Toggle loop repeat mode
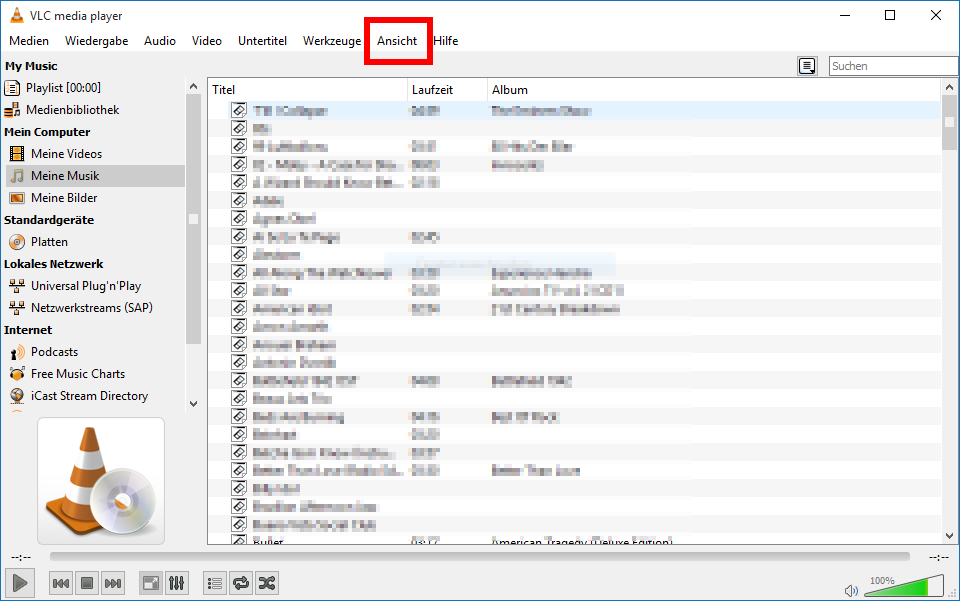Screen dimensions: 960x601 click(x=240, y=583)
